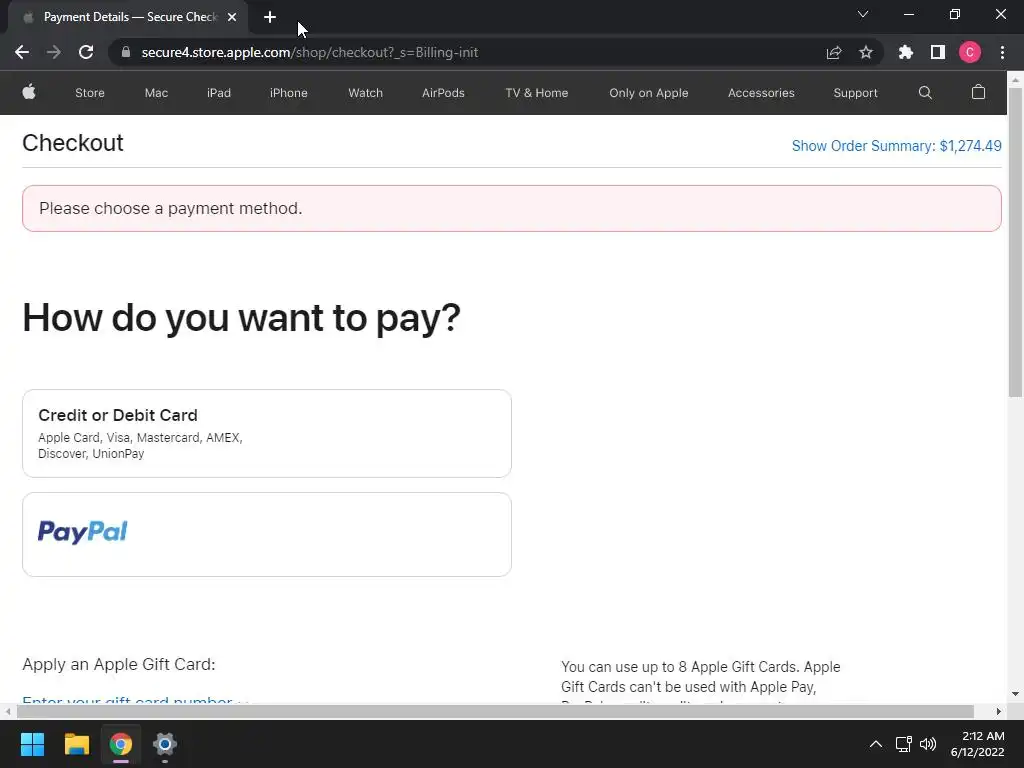This screenshot has width=1024, height=768.
Task: Open a new tab with plus button
Action: 270,17
